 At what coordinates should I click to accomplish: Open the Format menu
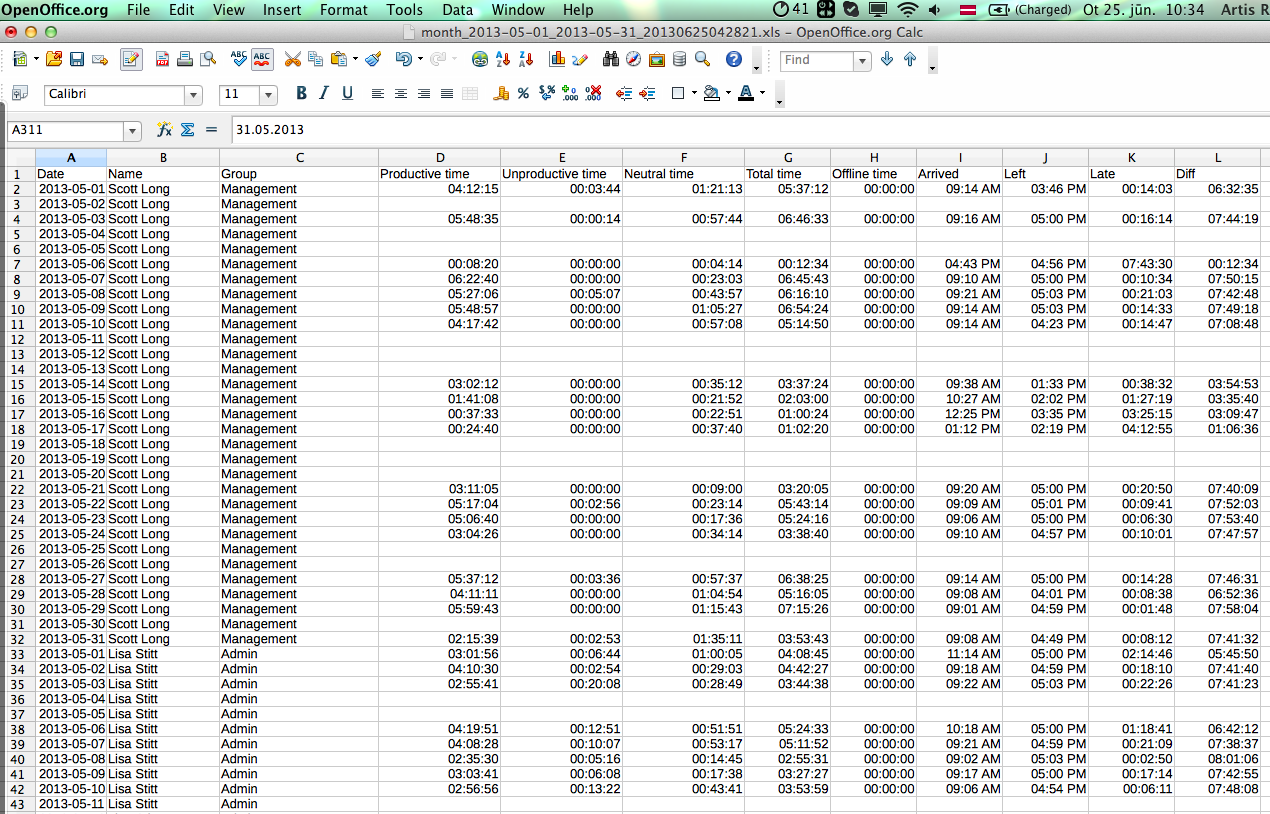[344, 10]
